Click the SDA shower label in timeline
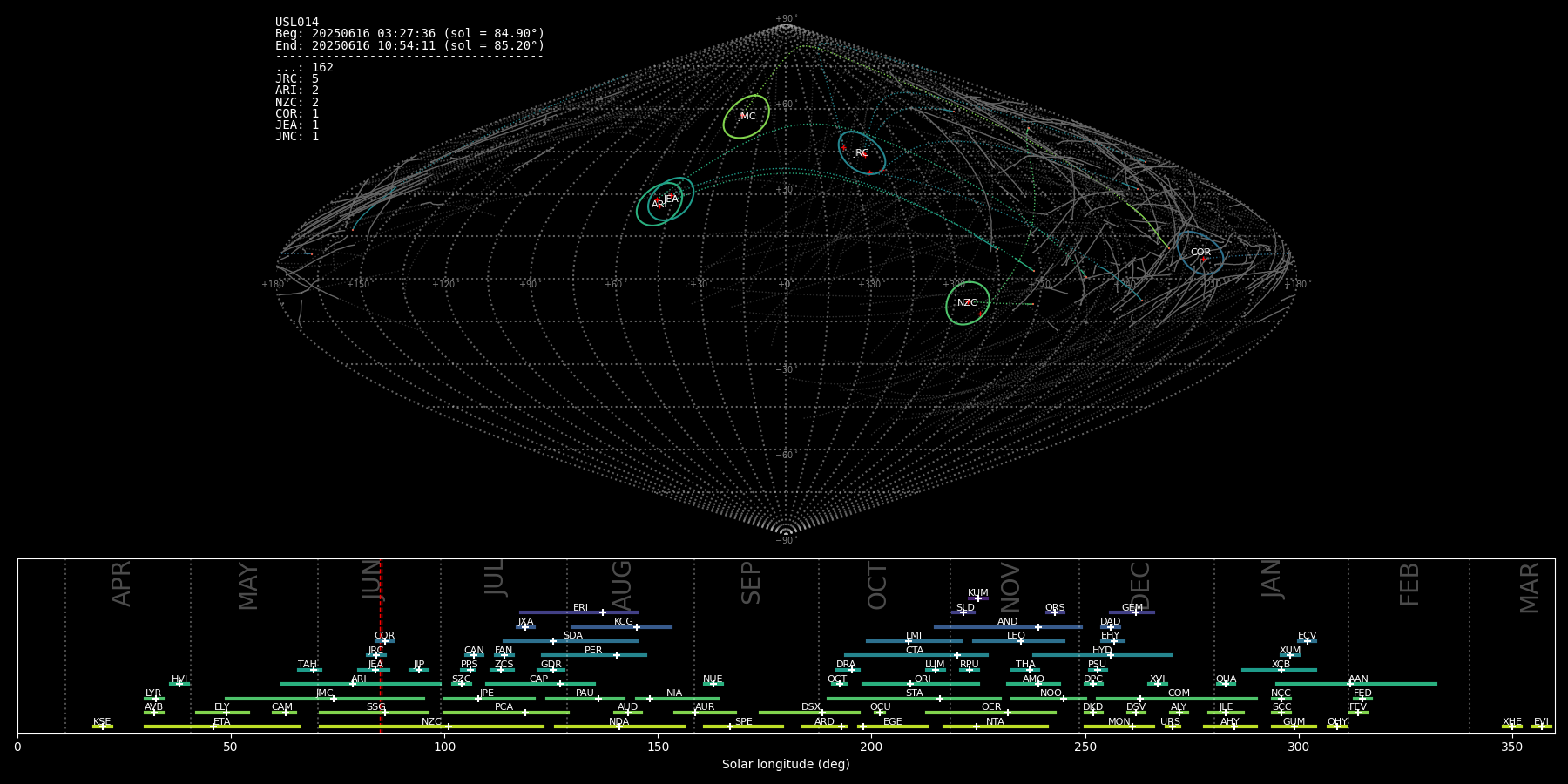The image size is (1568, 784). tap(572, 635)
